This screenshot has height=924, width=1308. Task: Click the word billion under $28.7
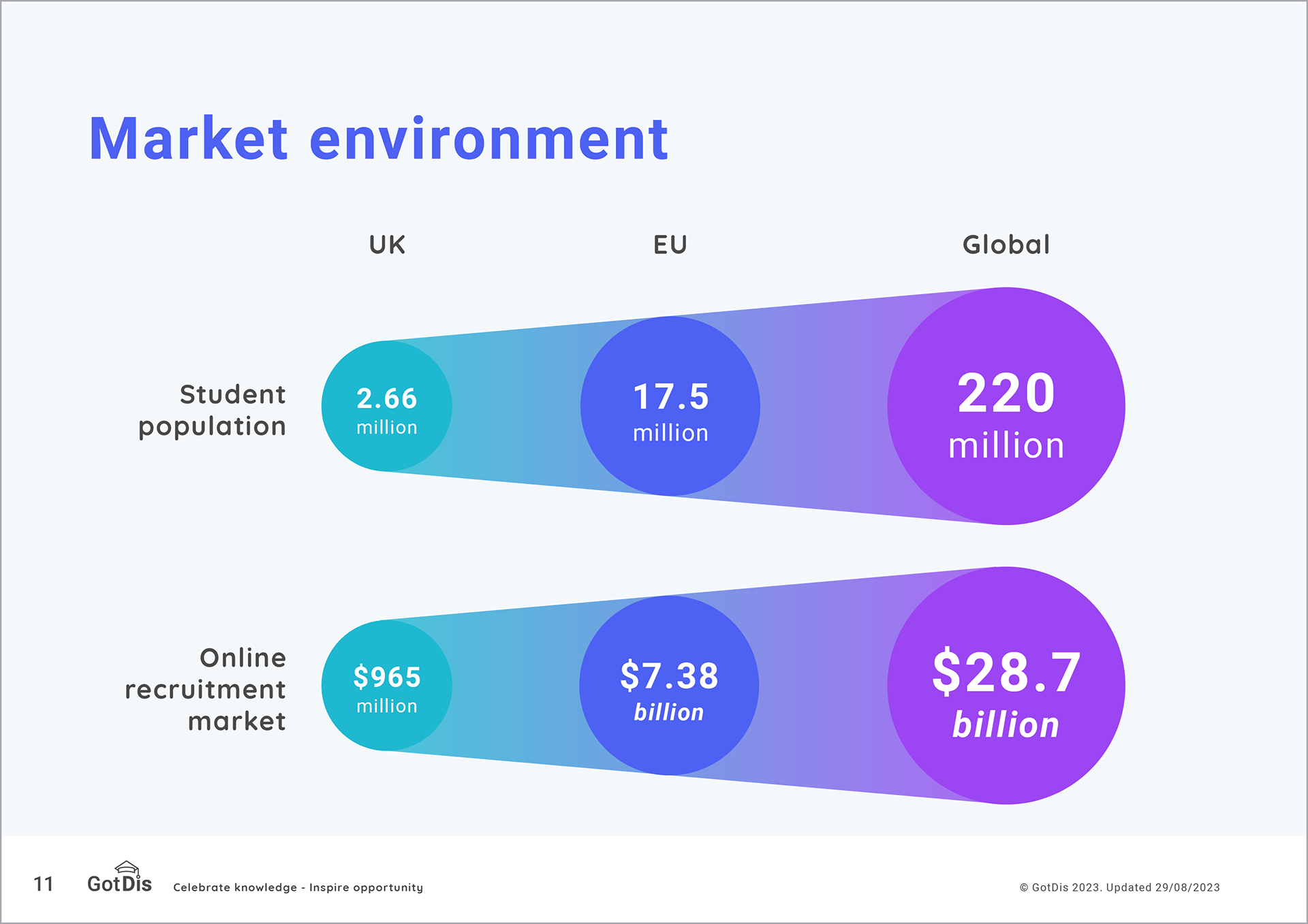(x=1006, y=725)
